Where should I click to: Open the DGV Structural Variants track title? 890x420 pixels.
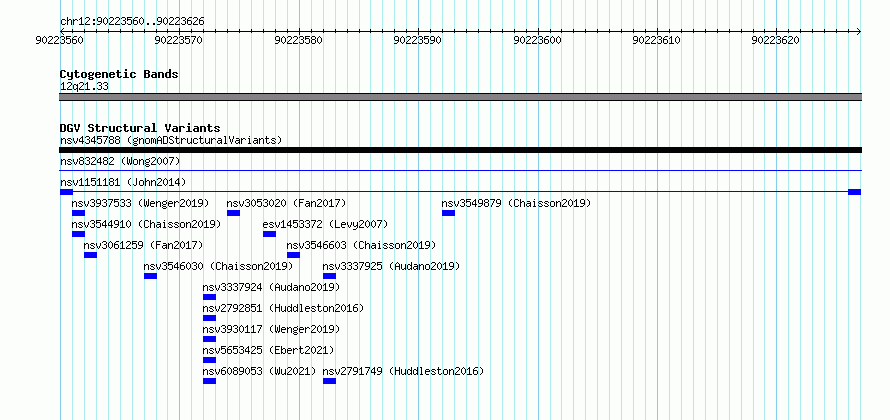(x=140, y=128)
